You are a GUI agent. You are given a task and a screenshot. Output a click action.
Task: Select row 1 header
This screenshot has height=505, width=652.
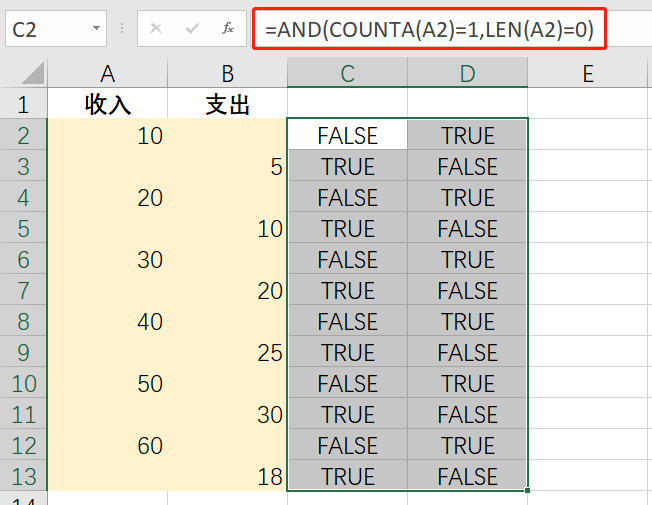pos(23,103)
